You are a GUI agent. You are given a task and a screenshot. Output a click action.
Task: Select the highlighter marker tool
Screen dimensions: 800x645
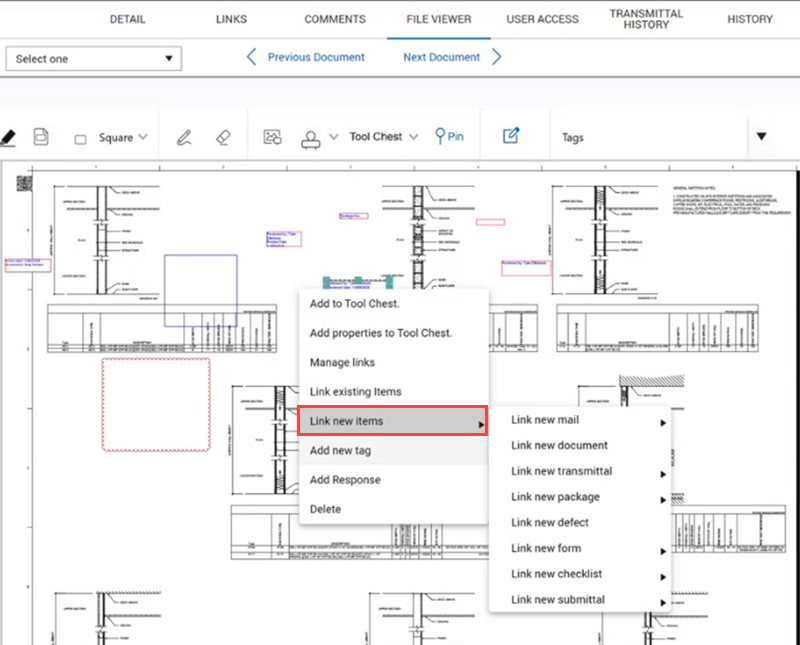click(8, 137)
